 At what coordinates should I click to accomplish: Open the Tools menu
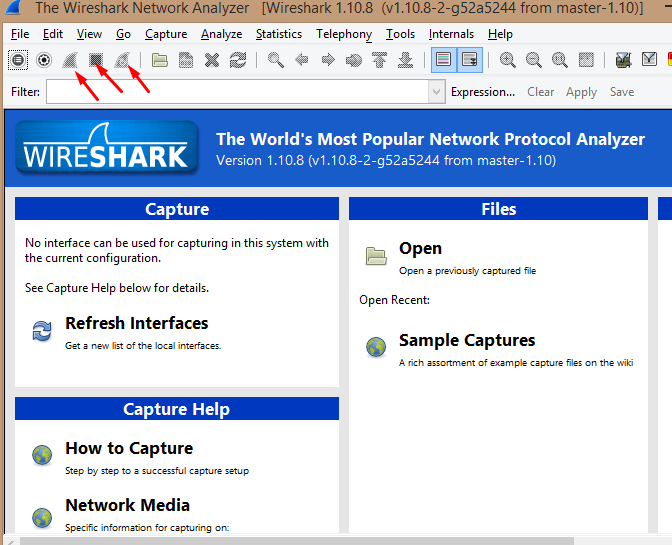pyautogui.click(x=400, y=34)
